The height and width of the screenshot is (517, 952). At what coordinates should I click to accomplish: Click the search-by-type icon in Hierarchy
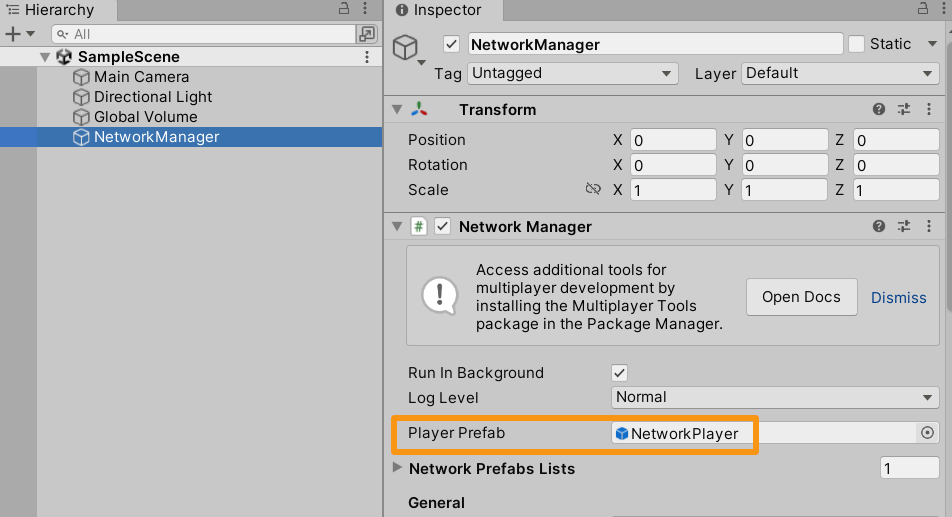coord(367,34)
